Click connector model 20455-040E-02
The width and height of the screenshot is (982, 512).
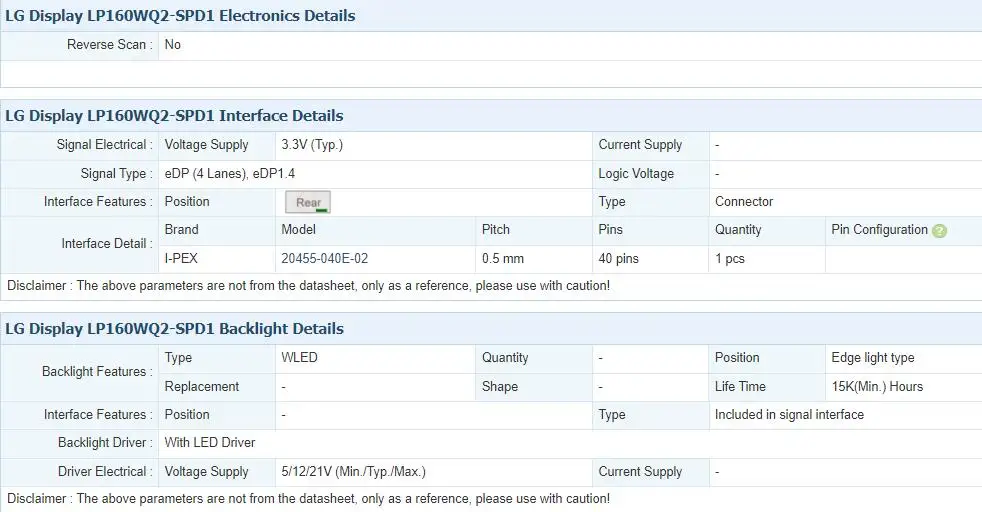[x=324, y=259]
